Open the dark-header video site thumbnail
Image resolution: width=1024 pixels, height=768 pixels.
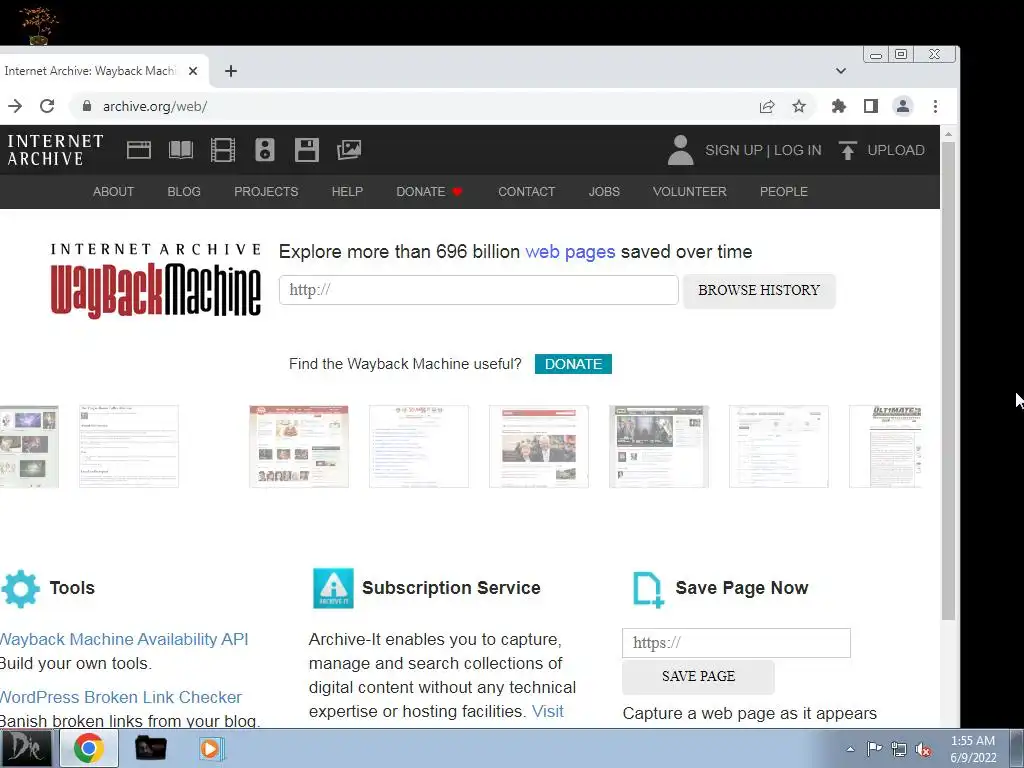coord(658,446)
